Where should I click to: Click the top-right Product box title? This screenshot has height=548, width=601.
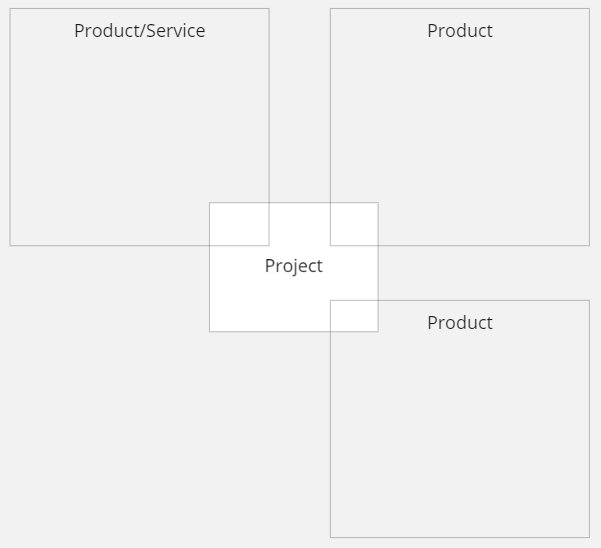459,31
